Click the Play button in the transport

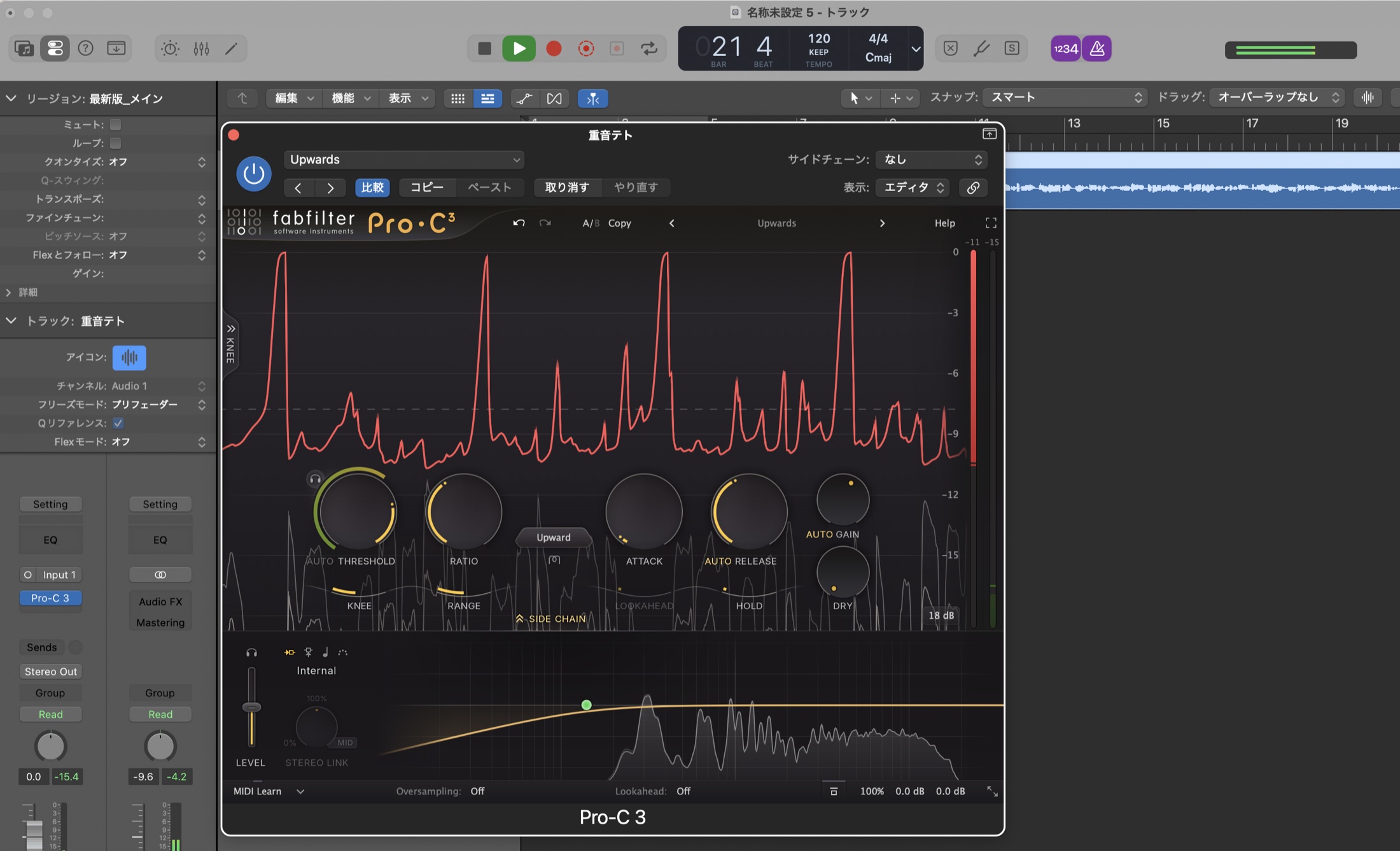[519, 48]
